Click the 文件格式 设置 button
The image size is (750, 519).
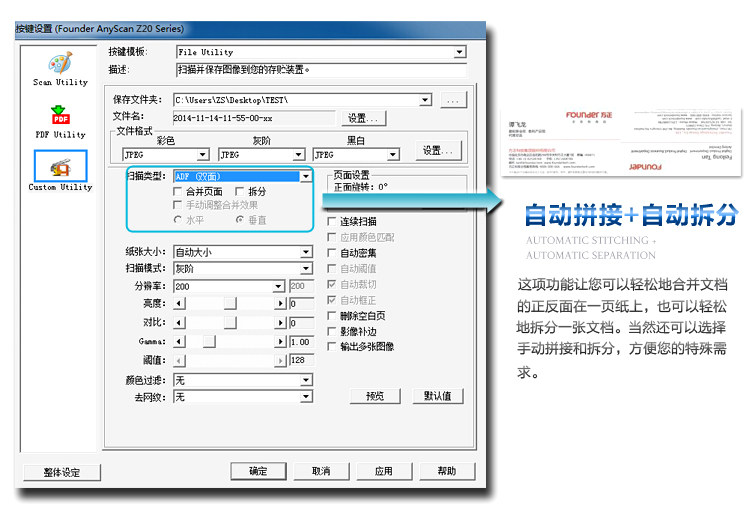click(x=438, y=150)
